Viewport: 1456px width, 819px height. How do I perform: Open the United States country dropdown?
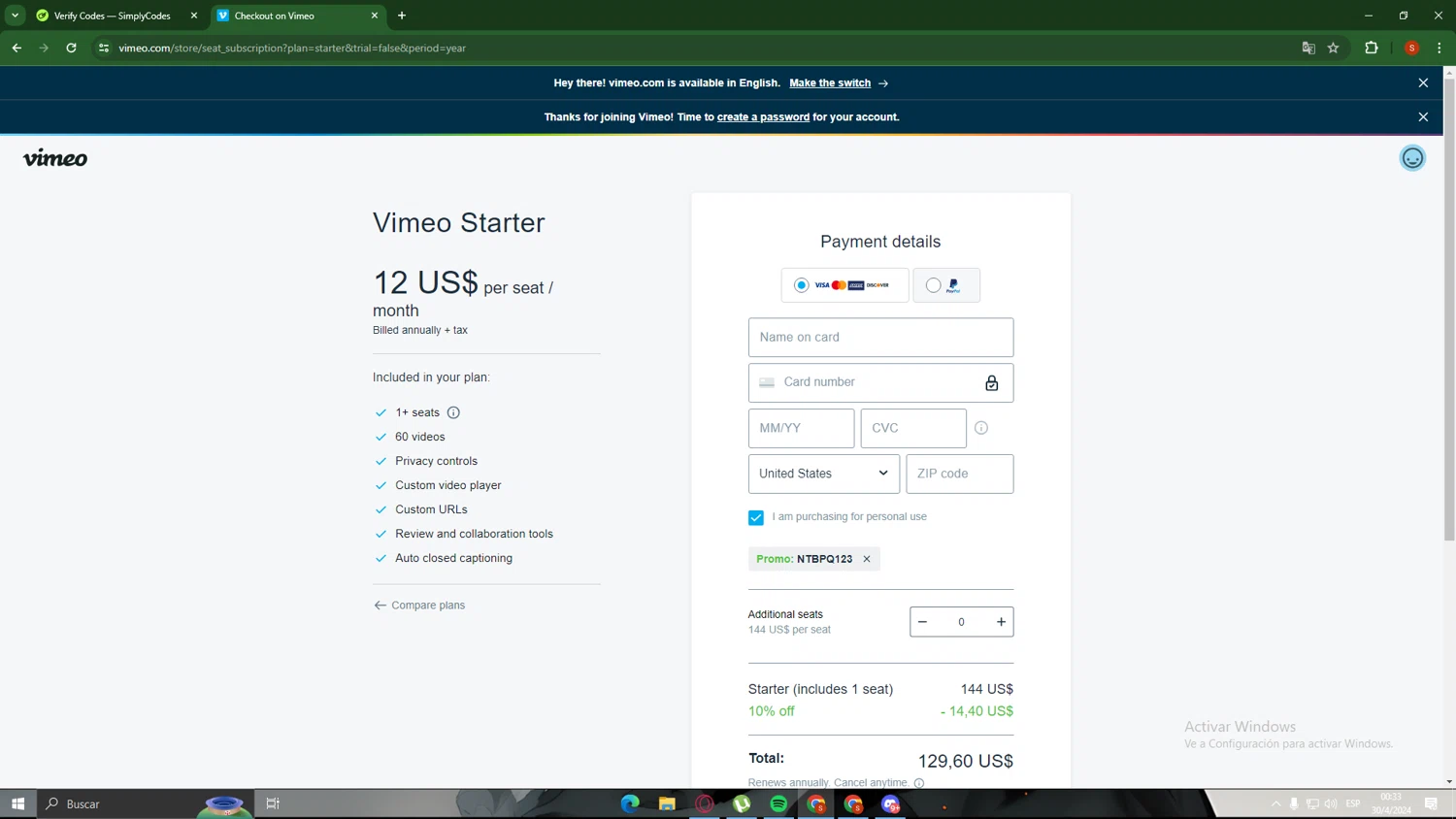pos(824,474)
